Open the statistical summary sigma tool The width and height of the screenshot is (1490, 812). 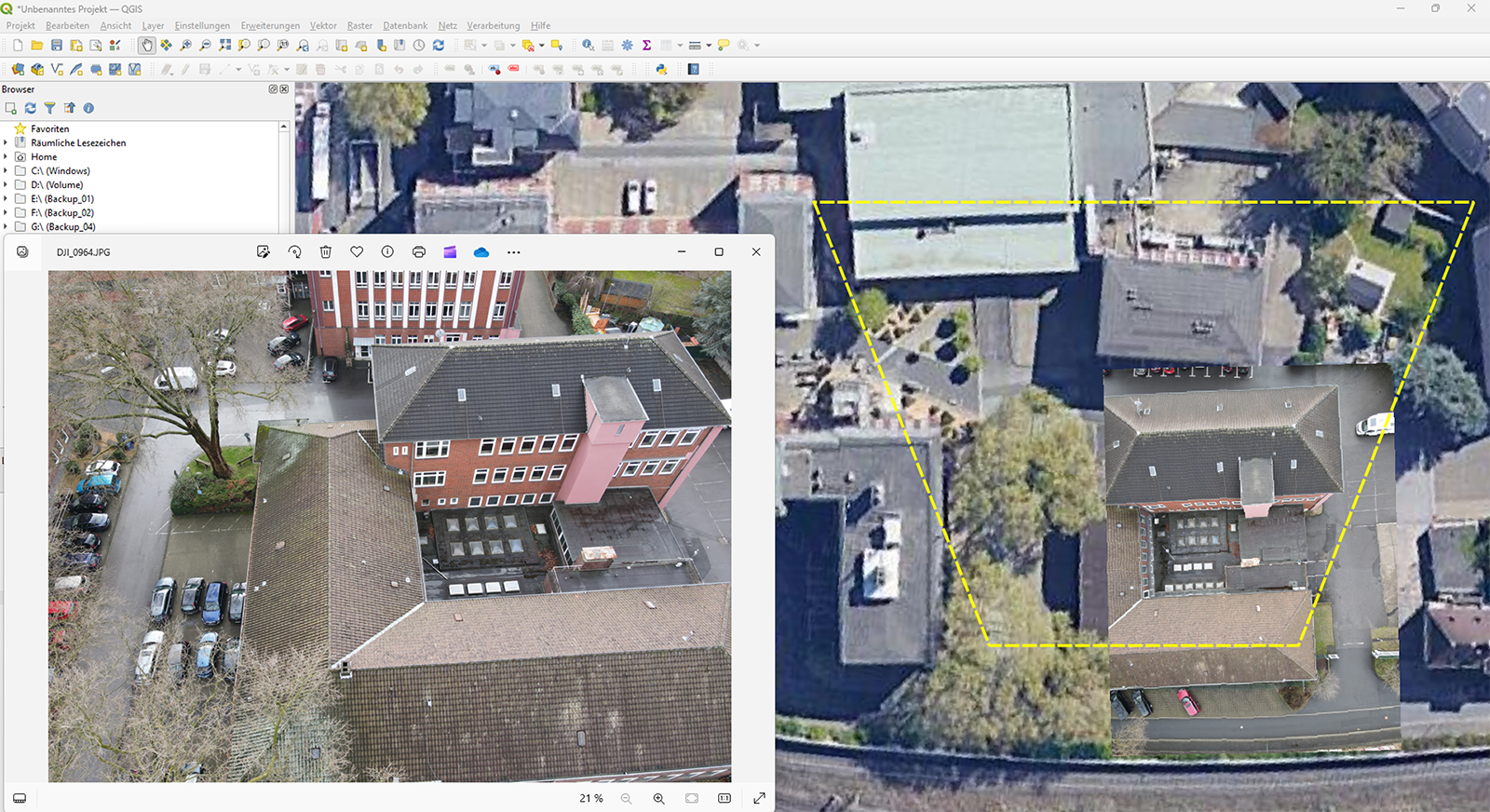coord(646,45)
